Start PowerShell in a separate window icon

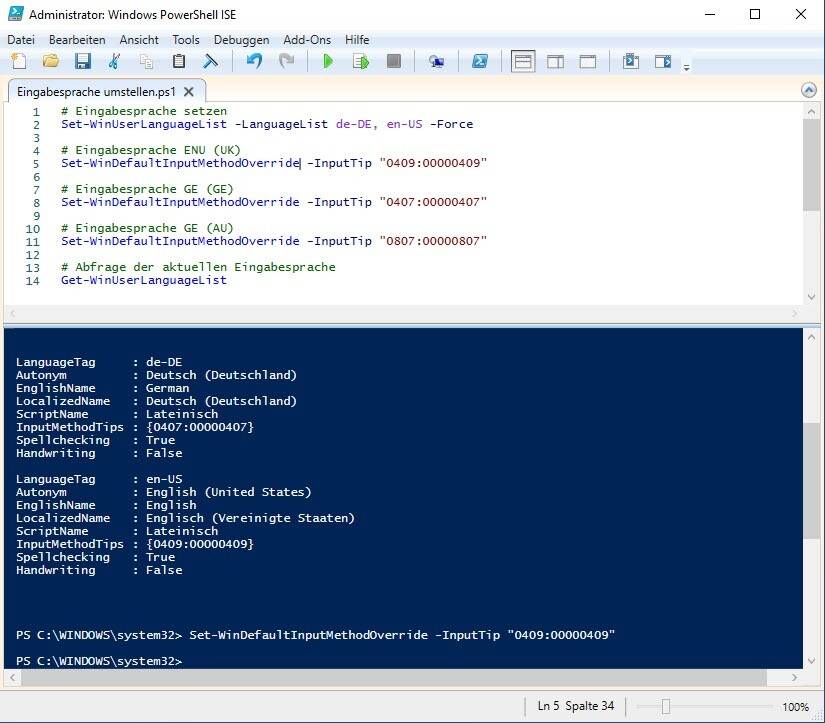click(480, 62)
